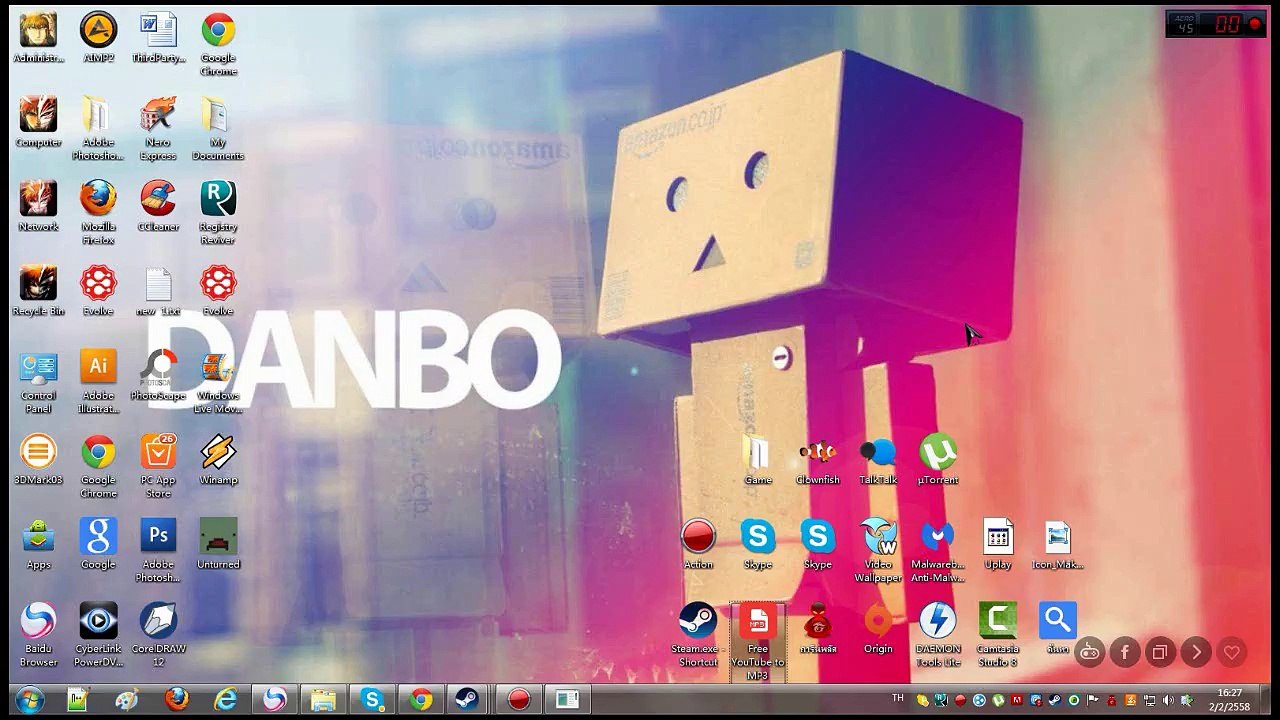Open the Administrator user folder icon

38,37
